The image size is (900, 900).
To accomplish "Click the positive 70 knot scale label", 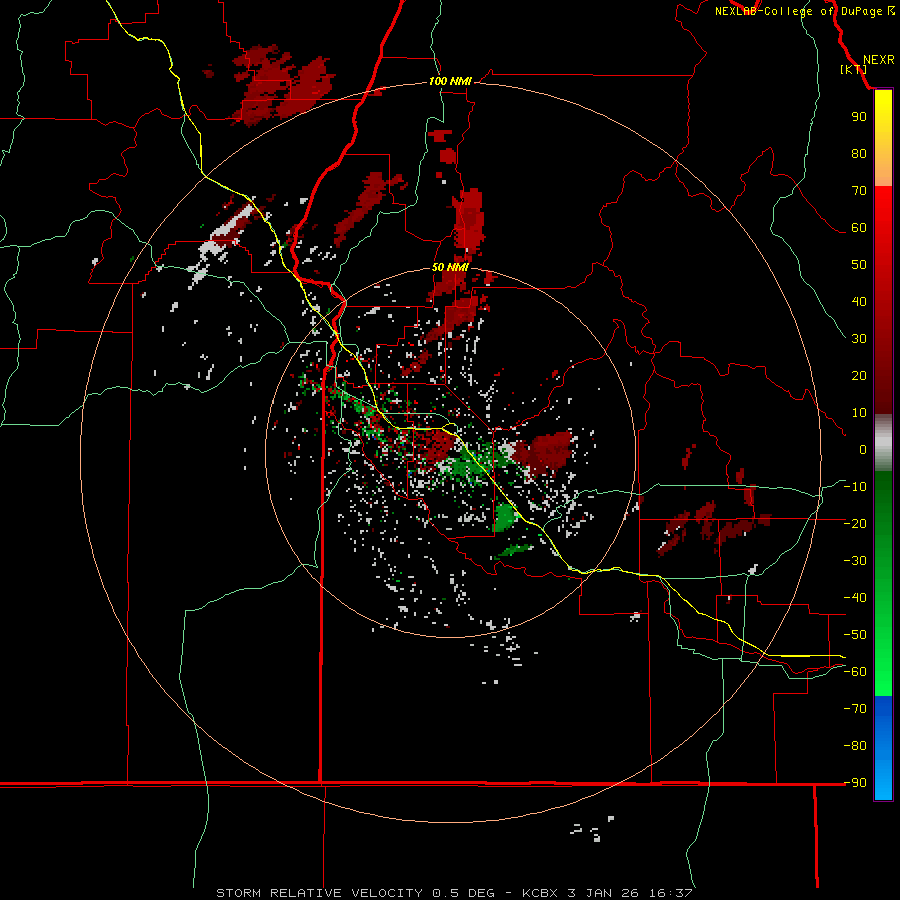I will (x=859, y=191).
